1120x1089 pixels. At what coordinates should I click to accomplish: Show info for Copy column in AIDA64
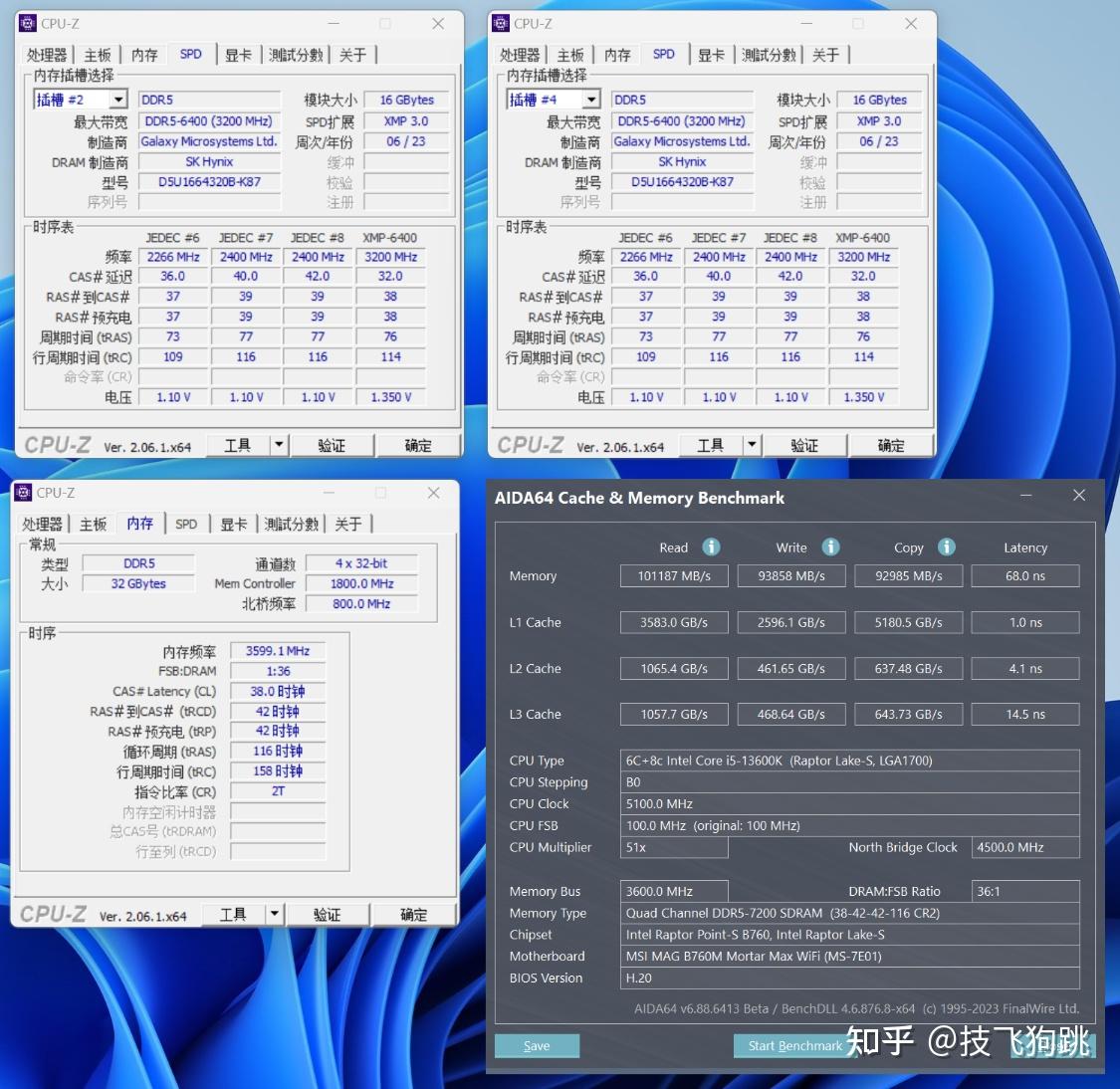[947, 547]
